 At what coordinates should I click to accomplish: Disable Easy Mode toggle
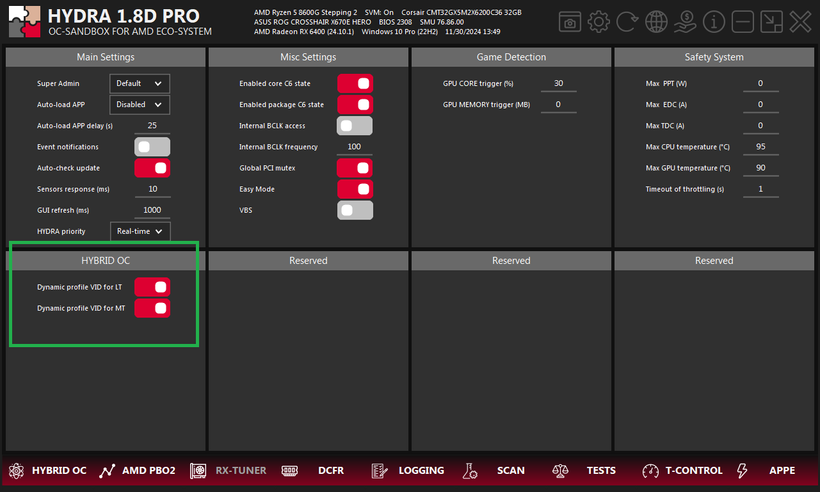coord(355,189)
